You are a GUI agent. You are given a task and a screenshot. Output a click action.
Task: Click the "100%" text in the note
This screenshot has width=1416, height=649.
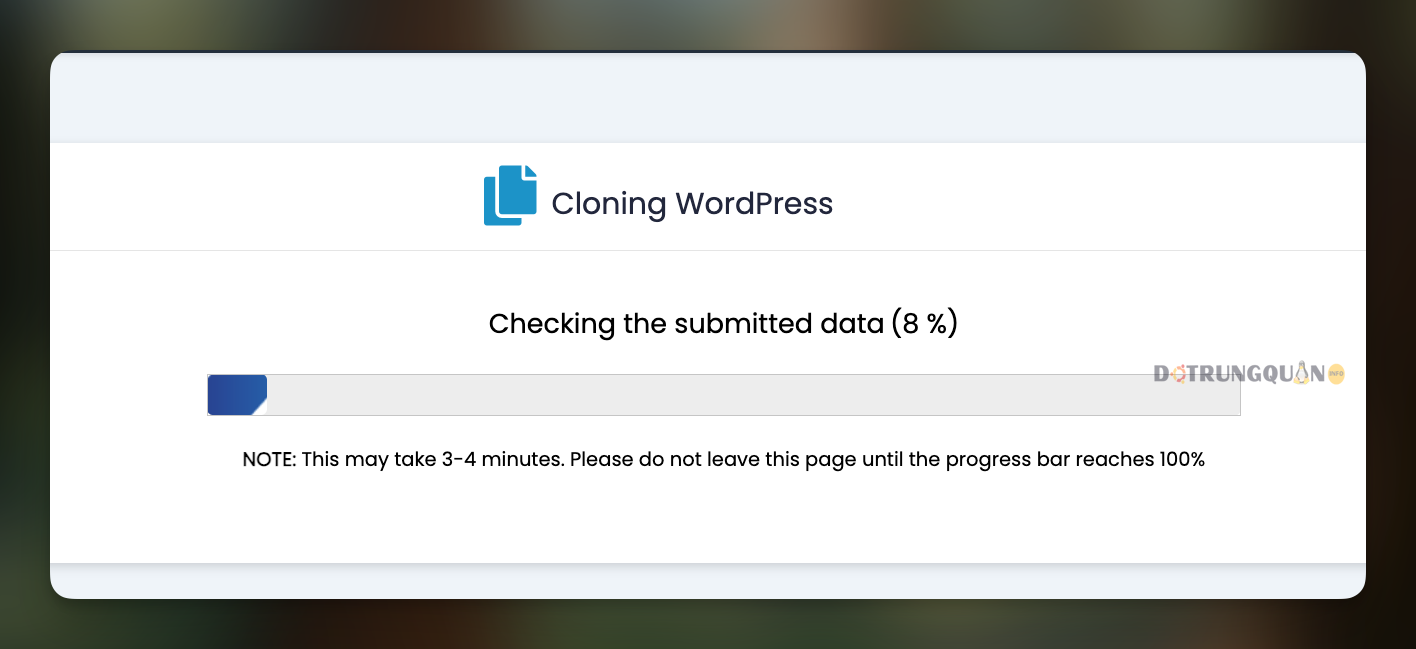(1182, 460)
